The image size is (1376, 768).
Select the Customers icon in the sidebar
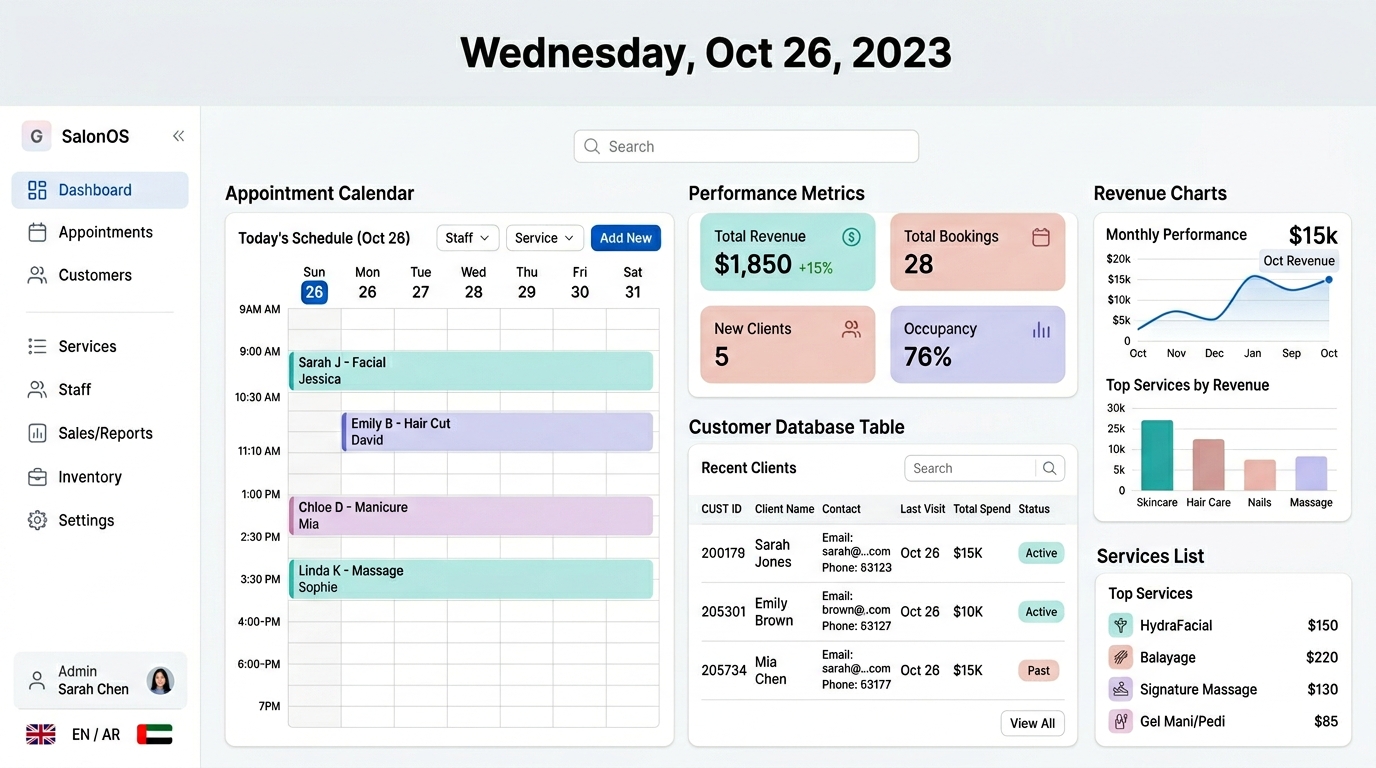37,274
